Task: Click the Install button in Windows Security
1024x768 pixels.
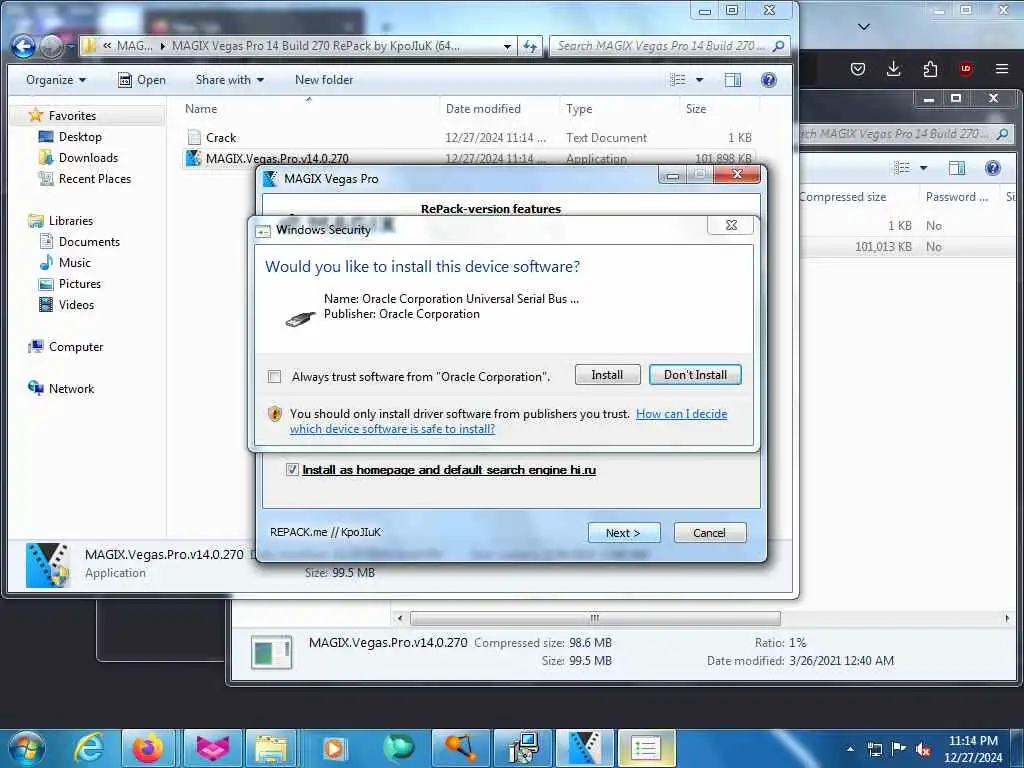Action: coord(607,375)
